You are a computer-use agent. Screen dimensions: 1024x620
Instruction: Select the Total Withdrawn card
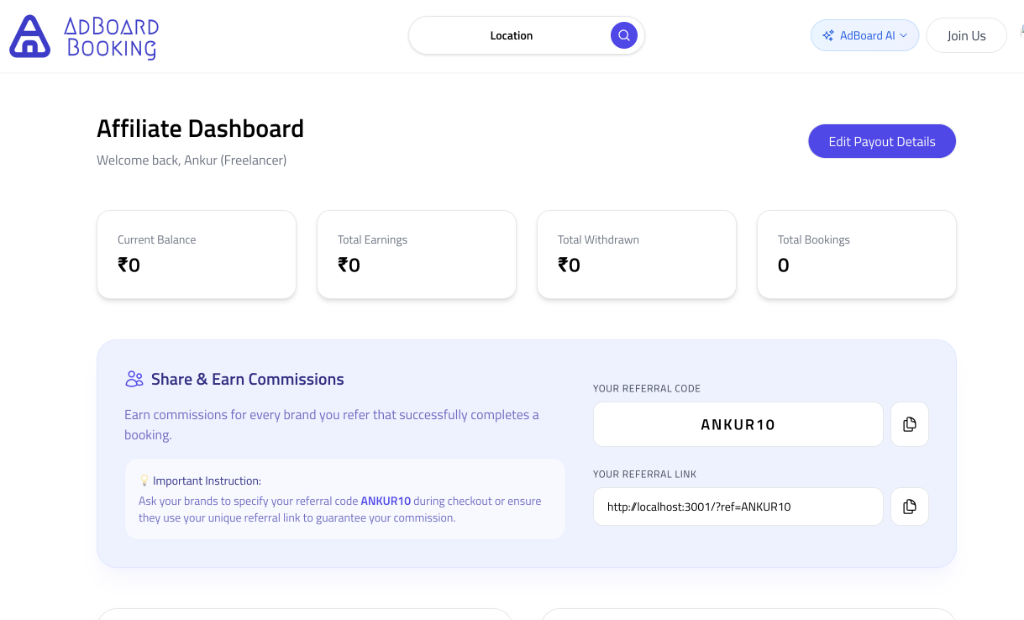(636, 254)
